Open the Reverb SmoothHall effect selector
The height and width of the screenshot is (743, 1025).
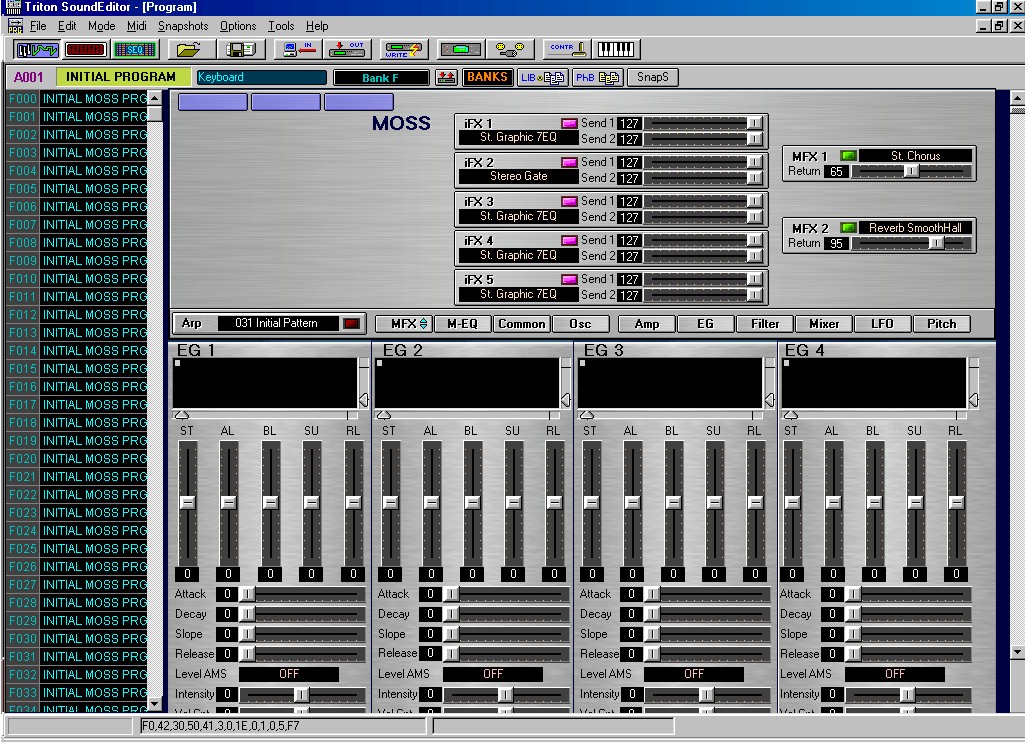click(x=914, y=228)
